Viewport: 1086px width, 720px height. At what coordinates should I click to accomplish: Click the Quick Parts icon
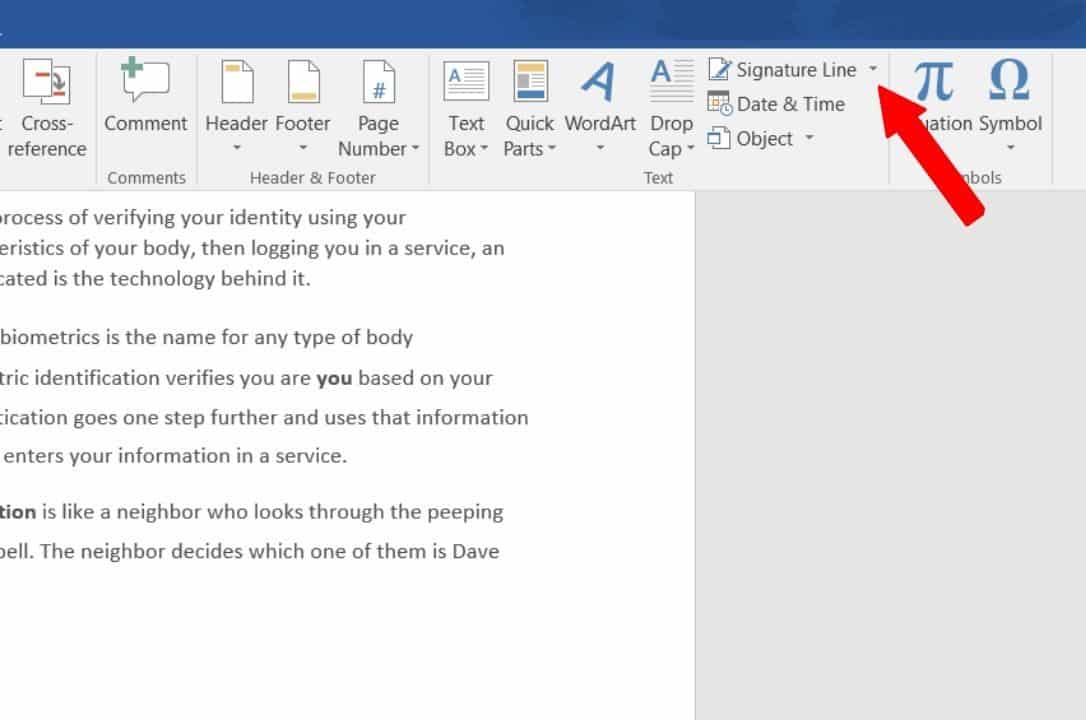pos(530,82)
